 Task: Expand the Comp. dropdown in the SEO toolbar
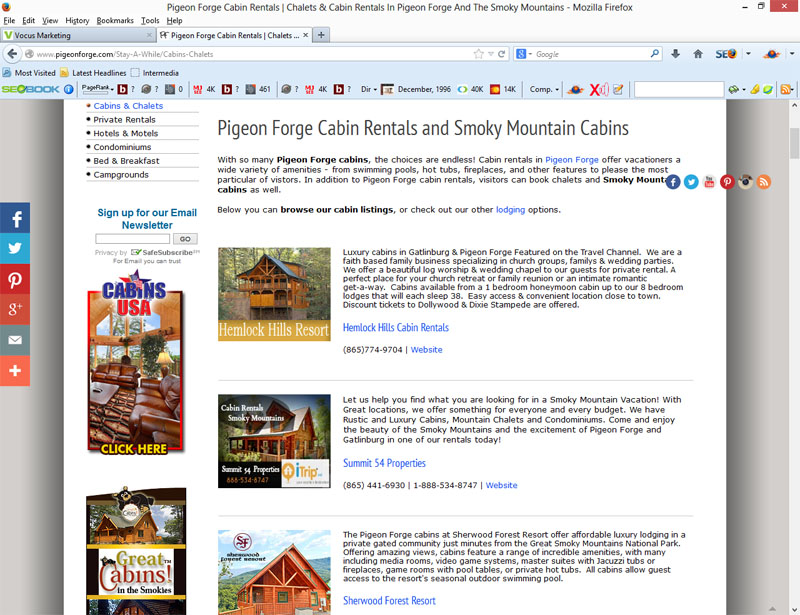(x=544, y=89)
